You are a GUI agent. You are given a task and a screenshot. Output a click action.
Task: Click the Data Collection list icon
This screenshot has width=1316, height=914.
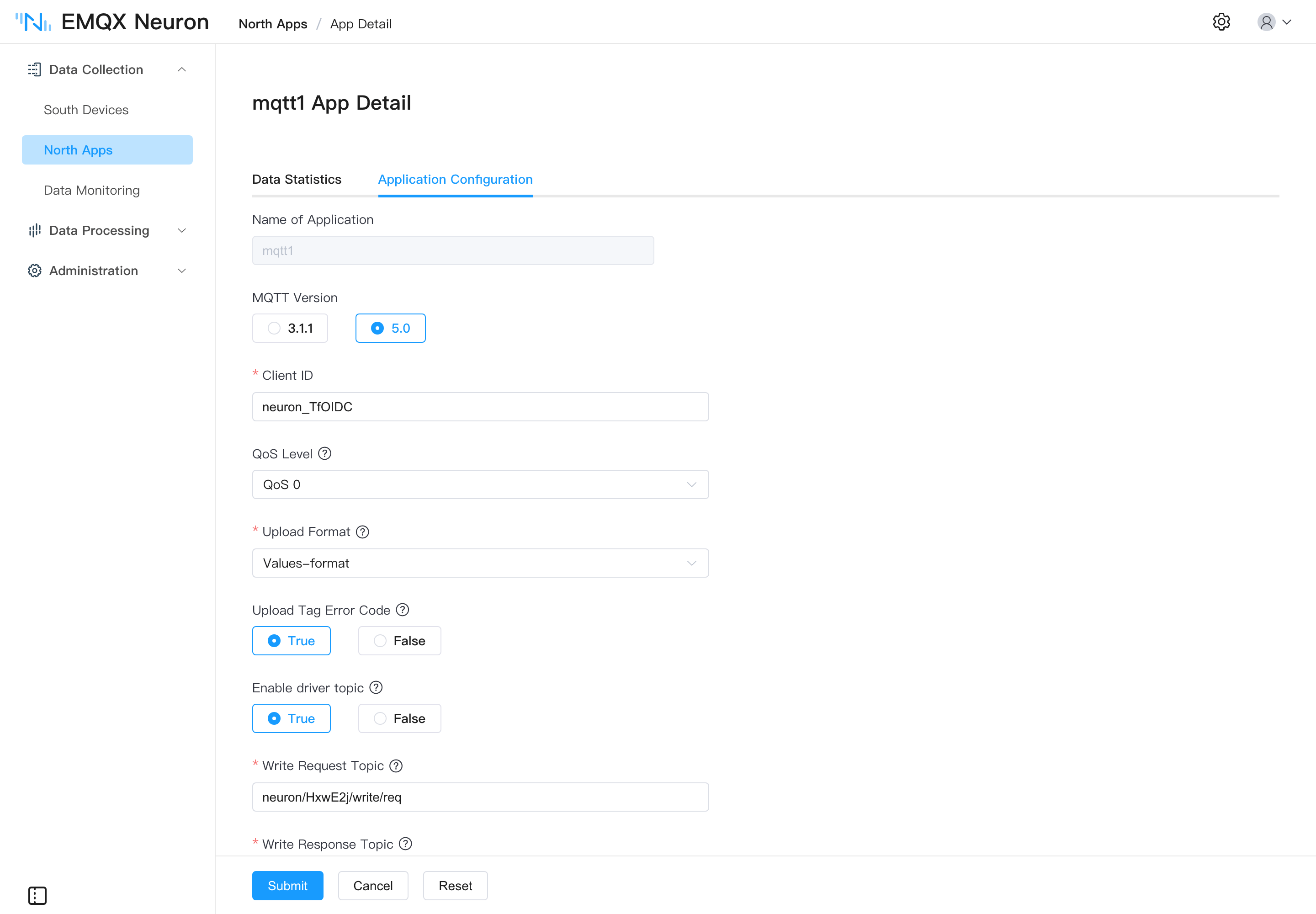pos(34,69)
